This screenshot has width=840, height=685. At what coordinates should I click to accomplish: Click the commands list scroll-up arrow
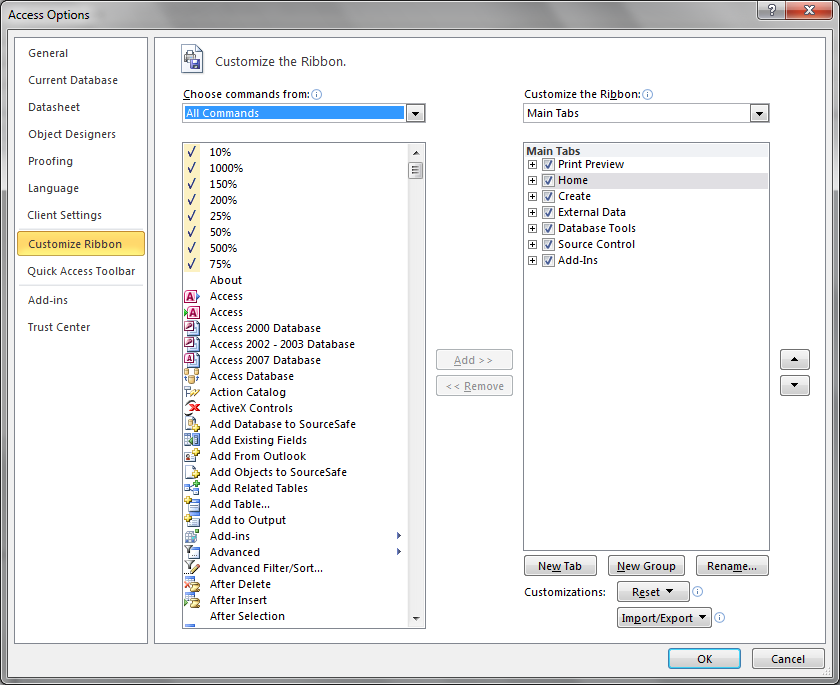click(416, 153)
